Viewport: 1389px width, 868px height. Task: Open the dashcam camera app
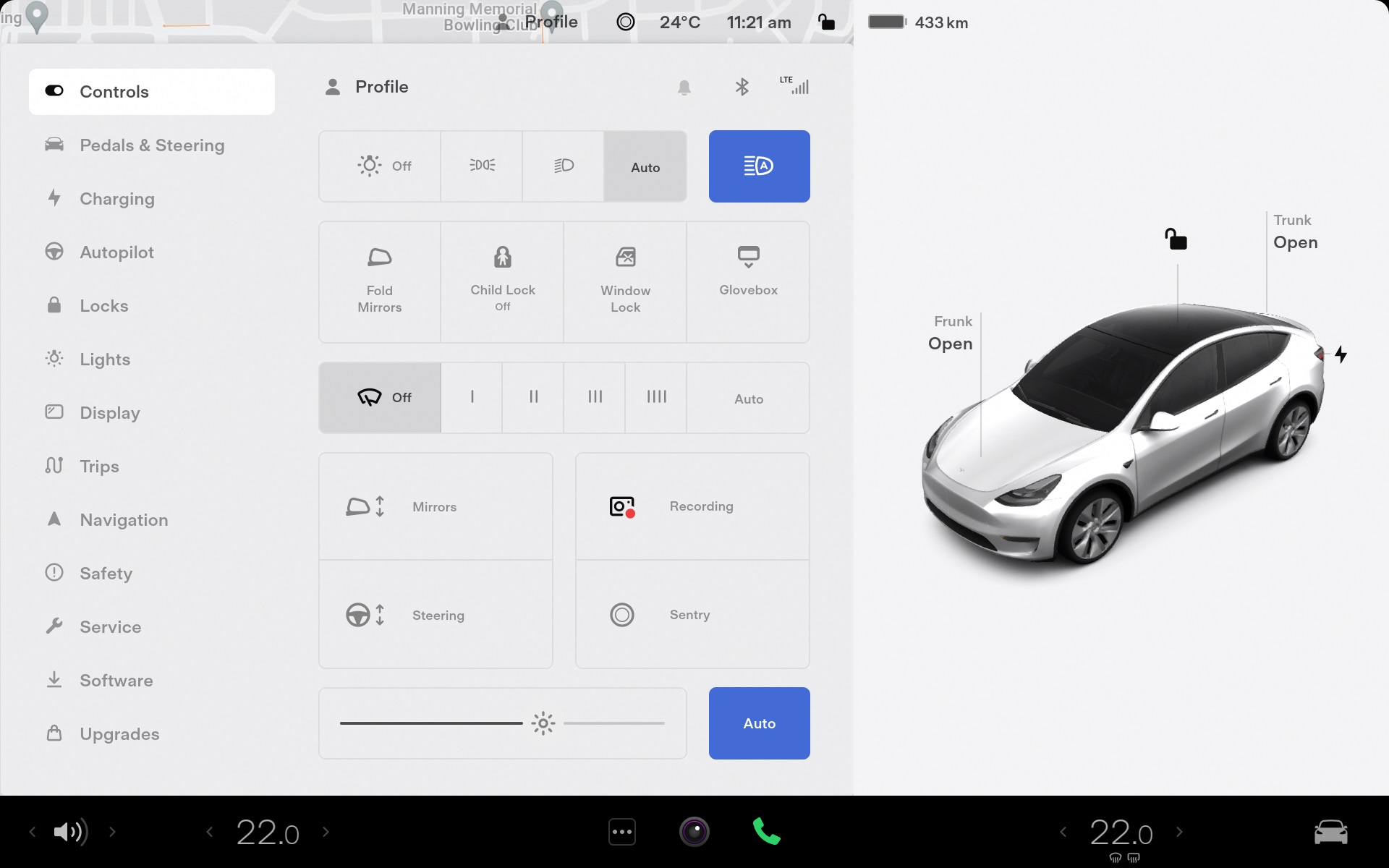[x=694, y=832]
